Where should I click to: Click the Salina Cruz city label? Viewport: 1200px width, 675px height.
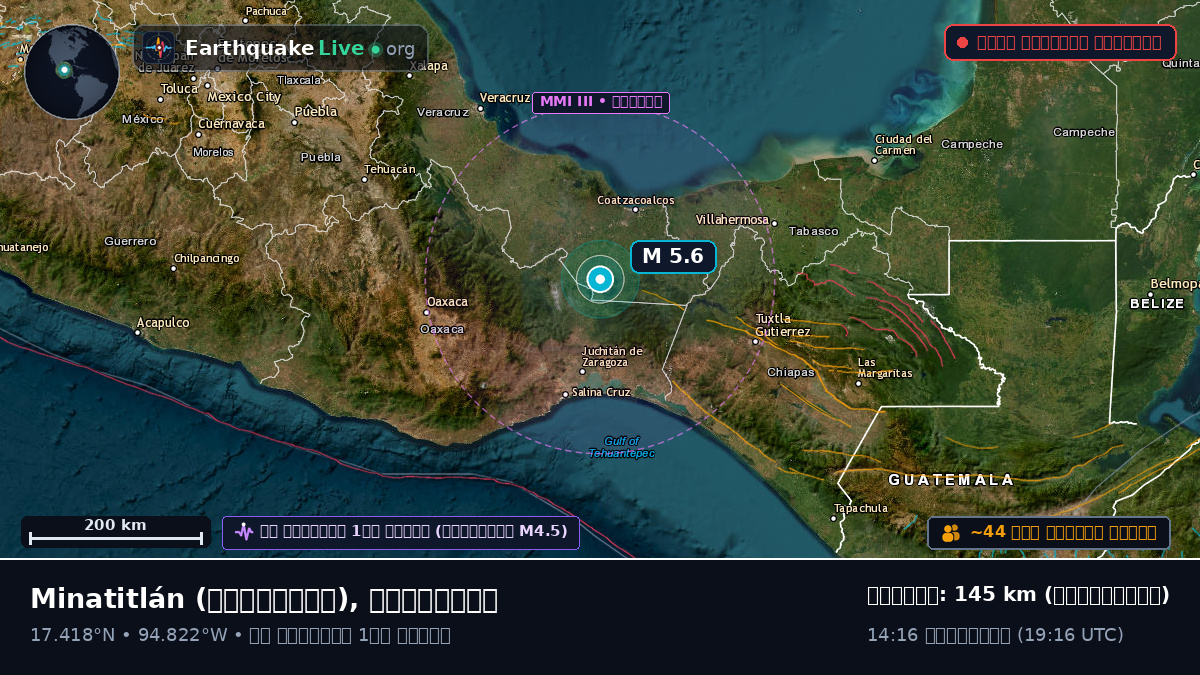click(601, 392)
